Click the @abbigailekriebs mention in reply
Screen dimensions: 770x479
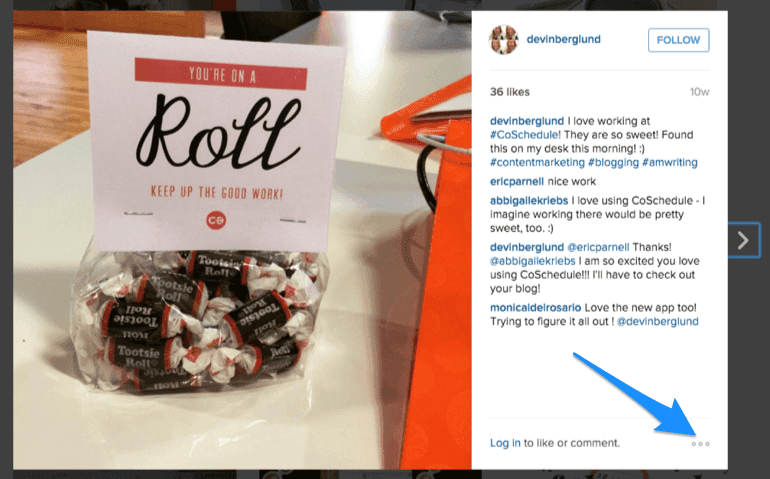pos(532,261)
